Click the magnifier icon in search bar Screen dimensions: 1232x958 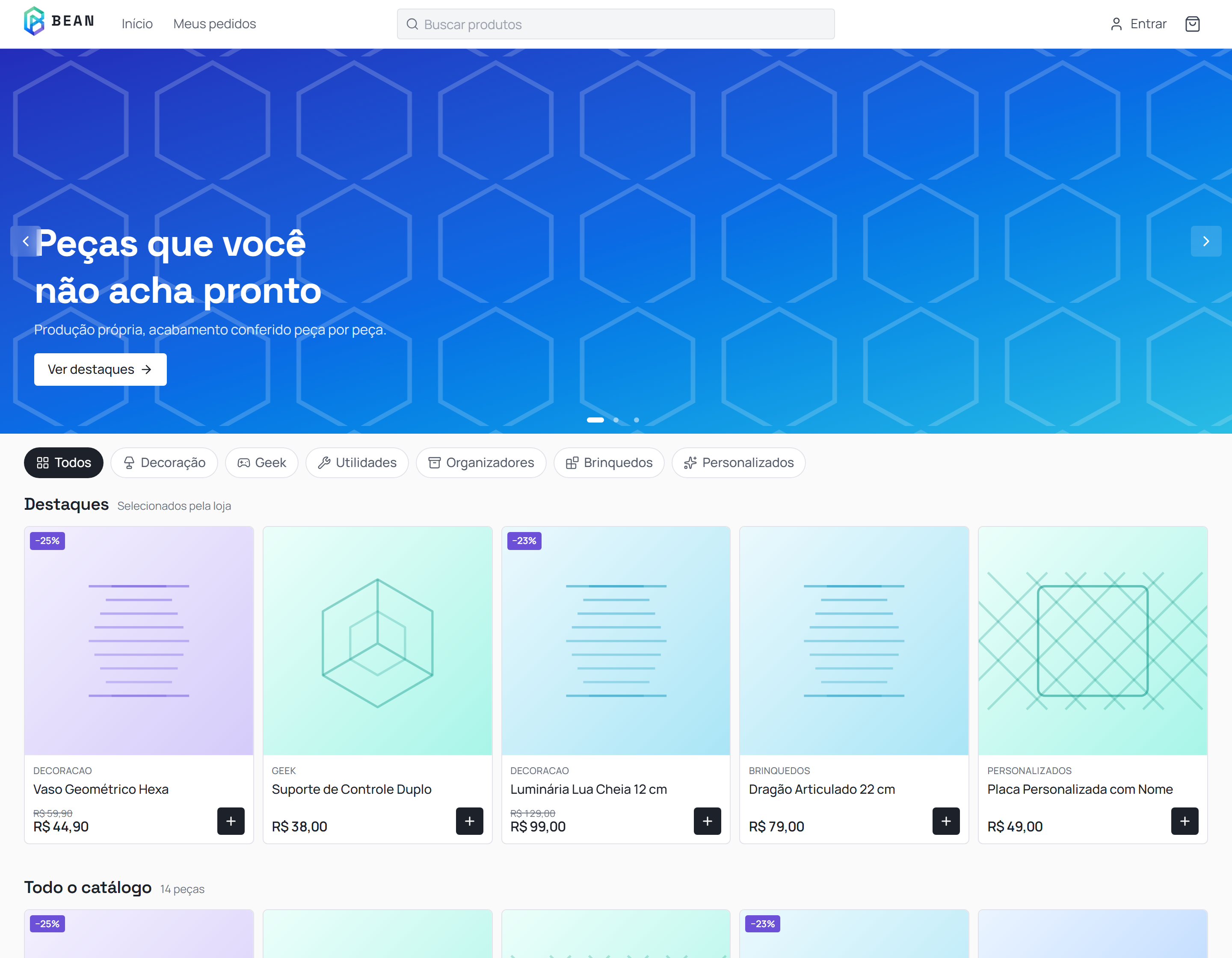click(x=412, y=24)
